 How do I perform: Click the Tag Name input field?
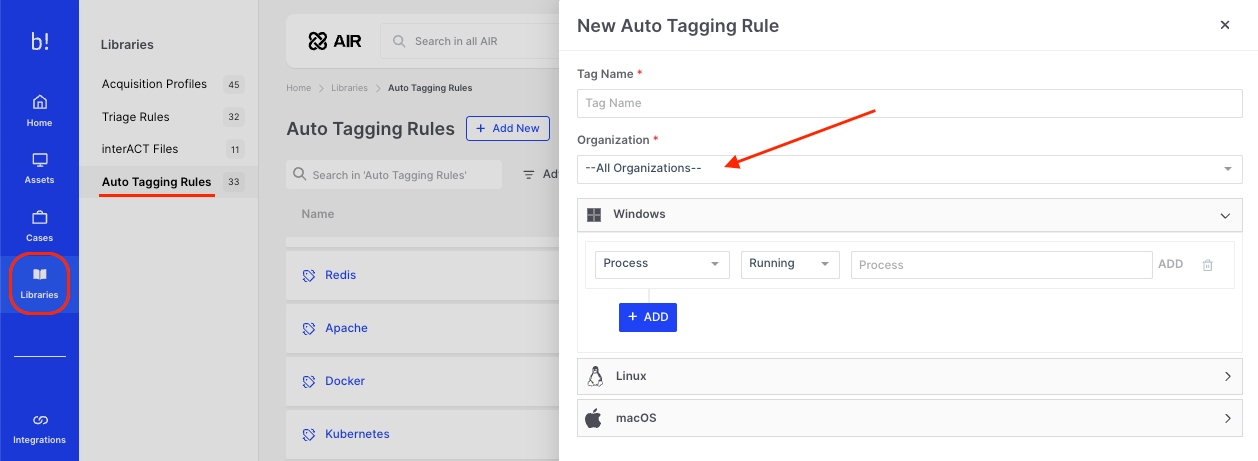[909, 103]
